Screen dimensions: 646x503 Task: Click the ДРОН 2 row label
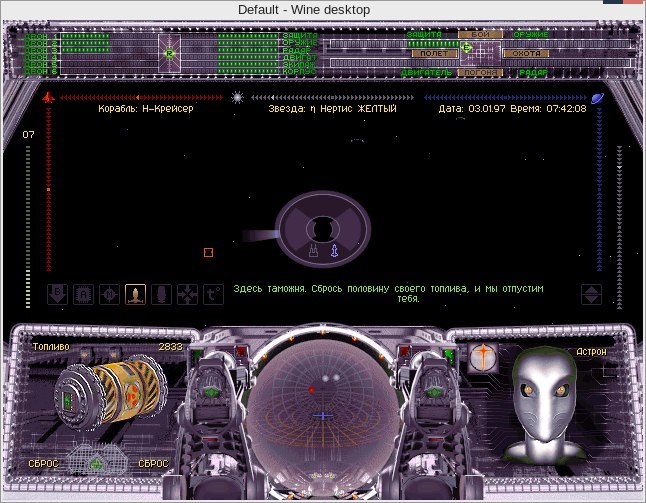[x=41, y=43]
